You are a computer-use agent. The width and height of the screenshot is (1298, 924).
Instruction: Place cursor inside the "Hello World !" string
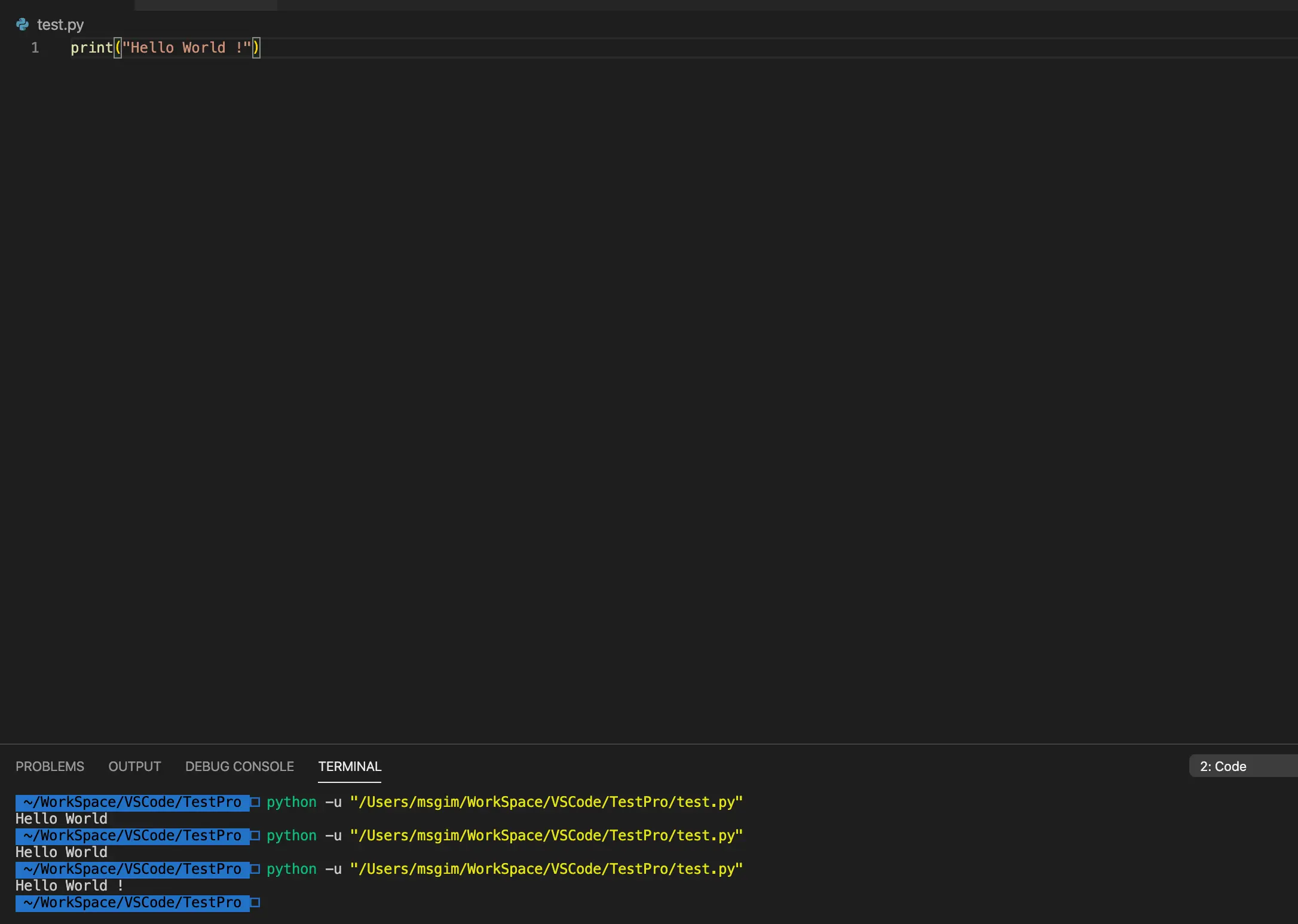pyautogui.click(x=186, y=48)
